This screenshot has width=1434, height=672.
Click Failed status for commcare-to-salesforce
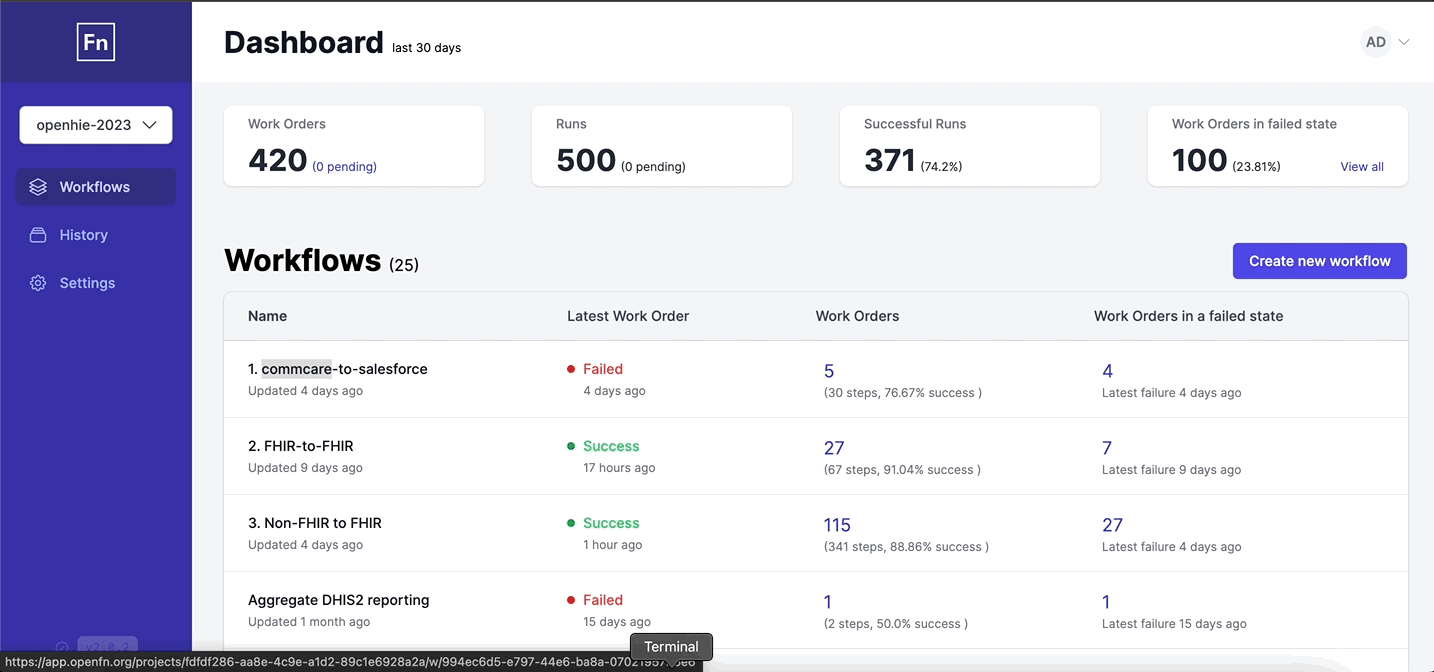point(603,369)
